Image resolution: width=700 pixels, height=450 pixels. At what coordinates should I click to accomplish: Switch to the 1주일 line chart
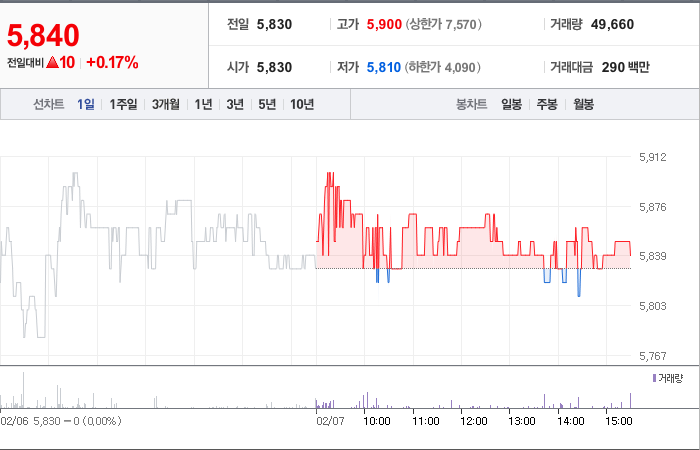123,104
